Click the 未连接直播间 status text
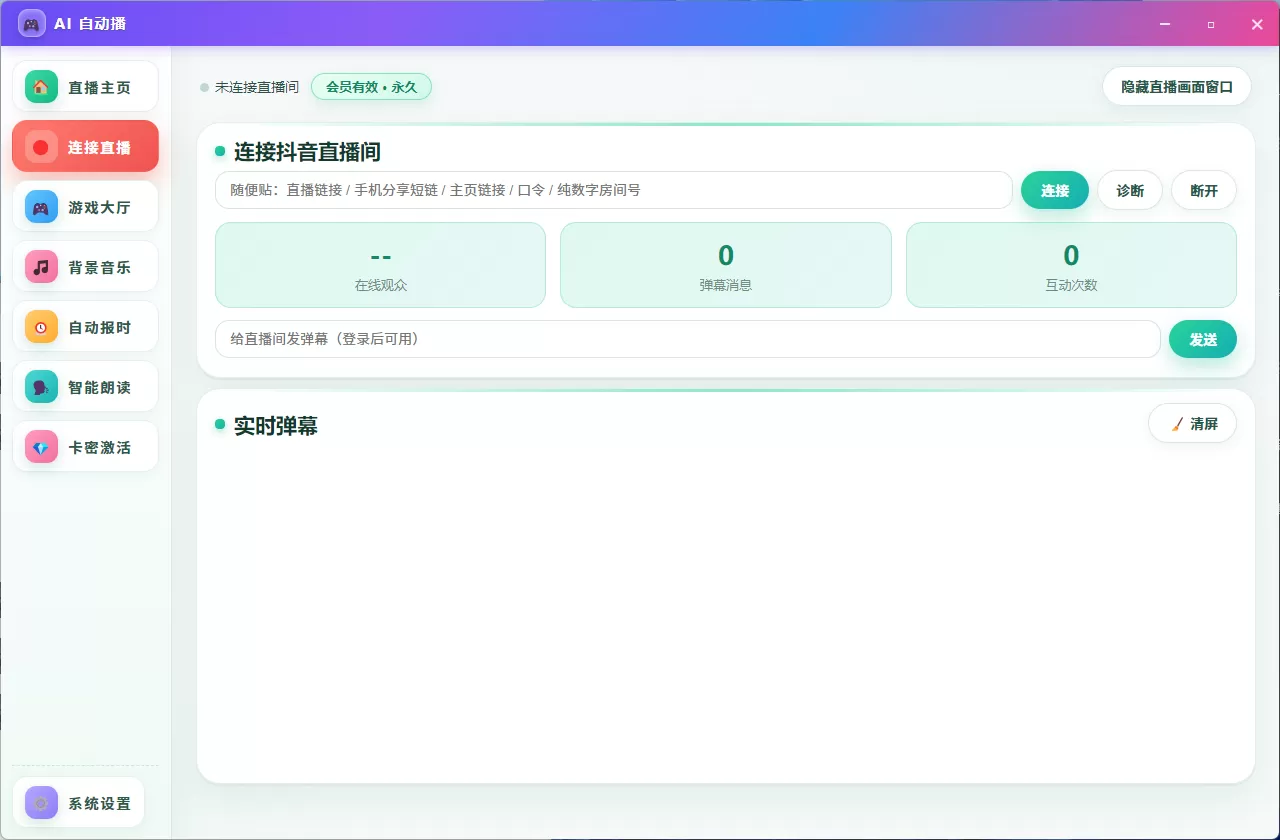Screen dimensions: 1280x840 (256, 87)
